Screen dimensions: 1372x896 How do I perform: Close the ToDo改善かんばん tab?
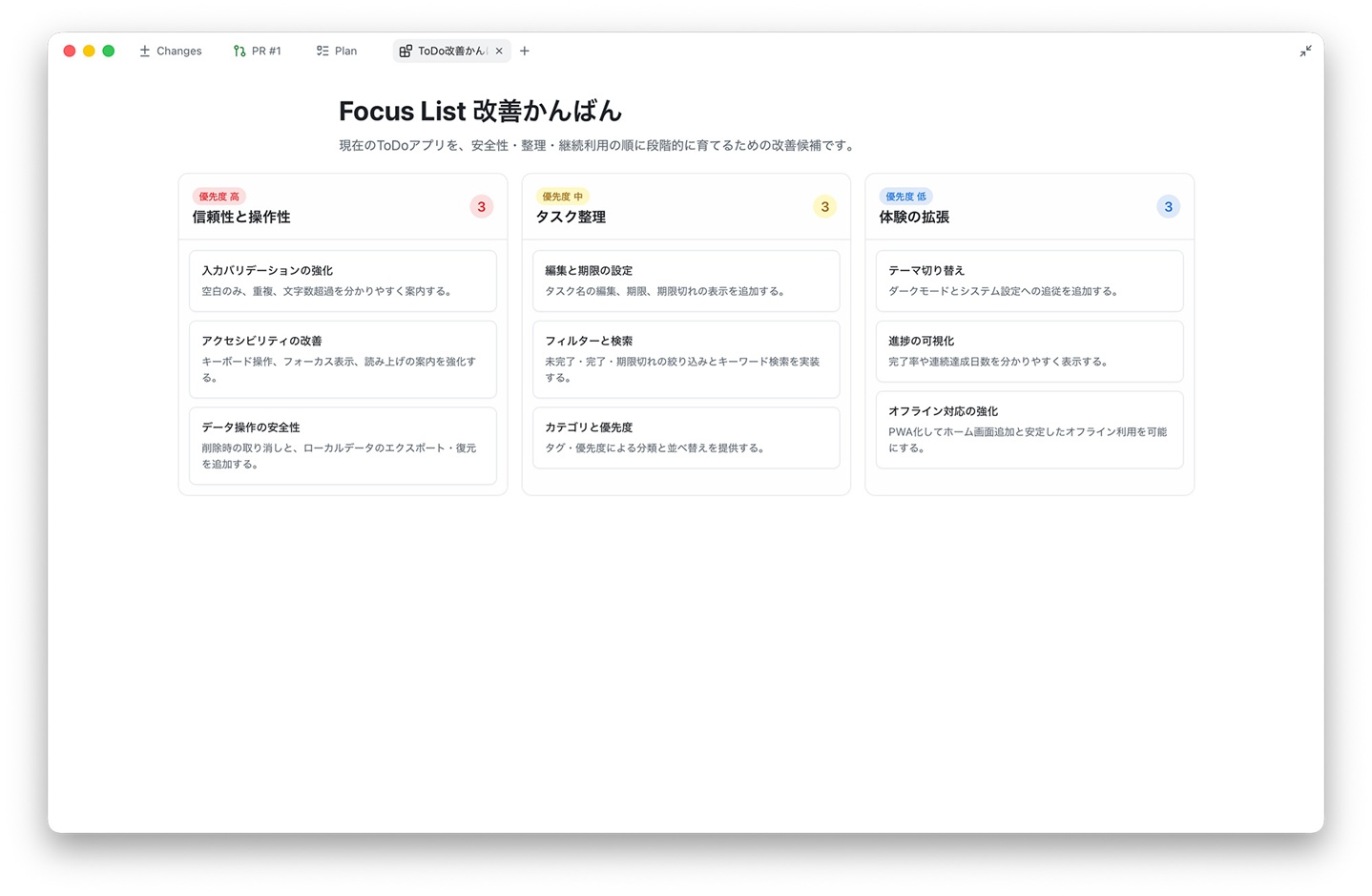coord(499,52)
